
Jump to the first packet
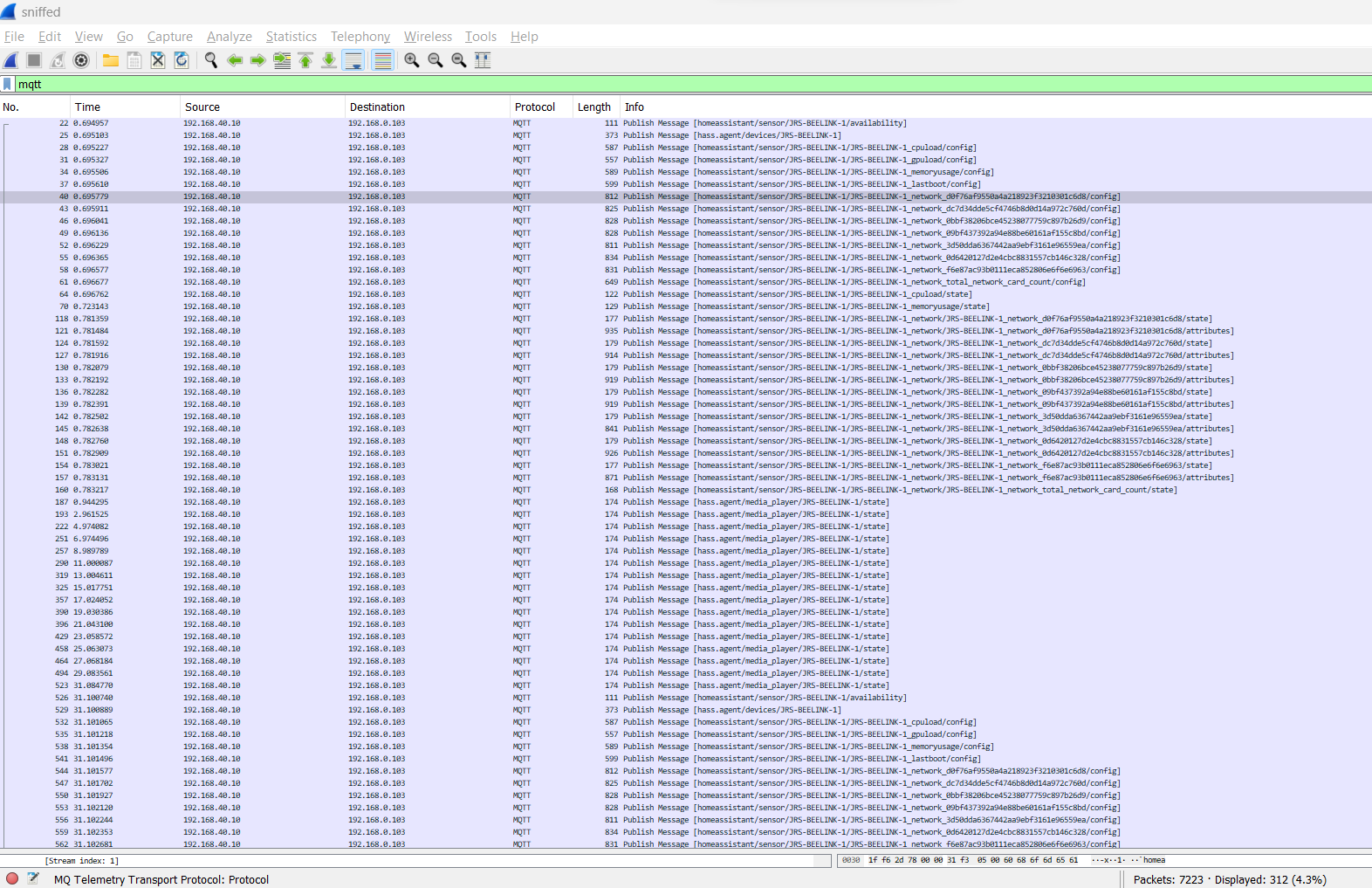pyautogui.click(x=305, y=60)
